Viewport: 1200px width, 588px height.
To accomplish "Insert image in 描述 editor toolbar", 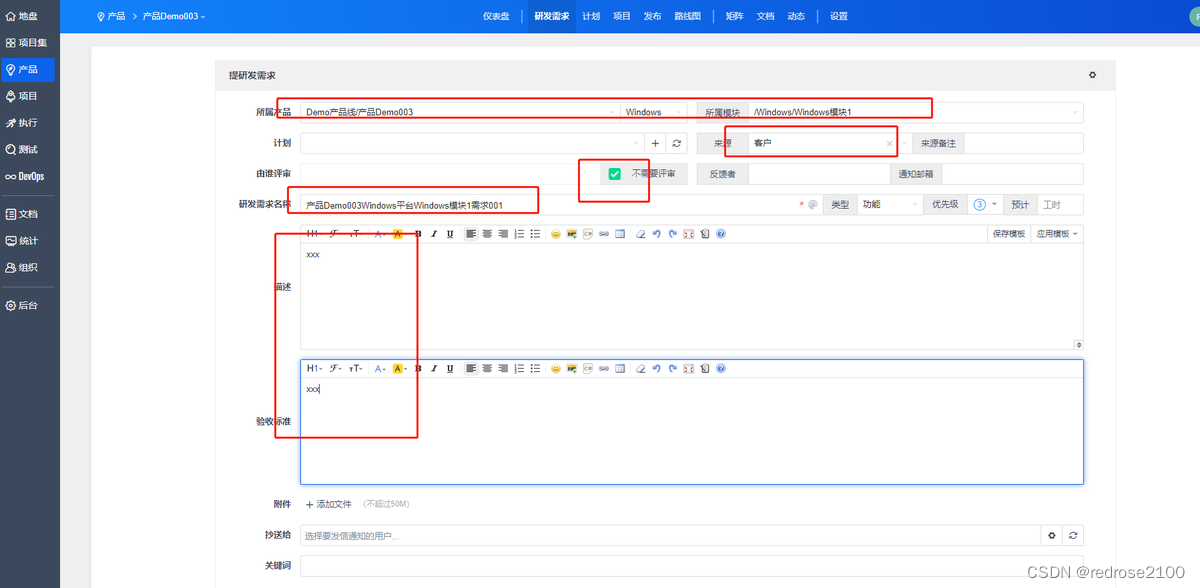I will (572, 233).
